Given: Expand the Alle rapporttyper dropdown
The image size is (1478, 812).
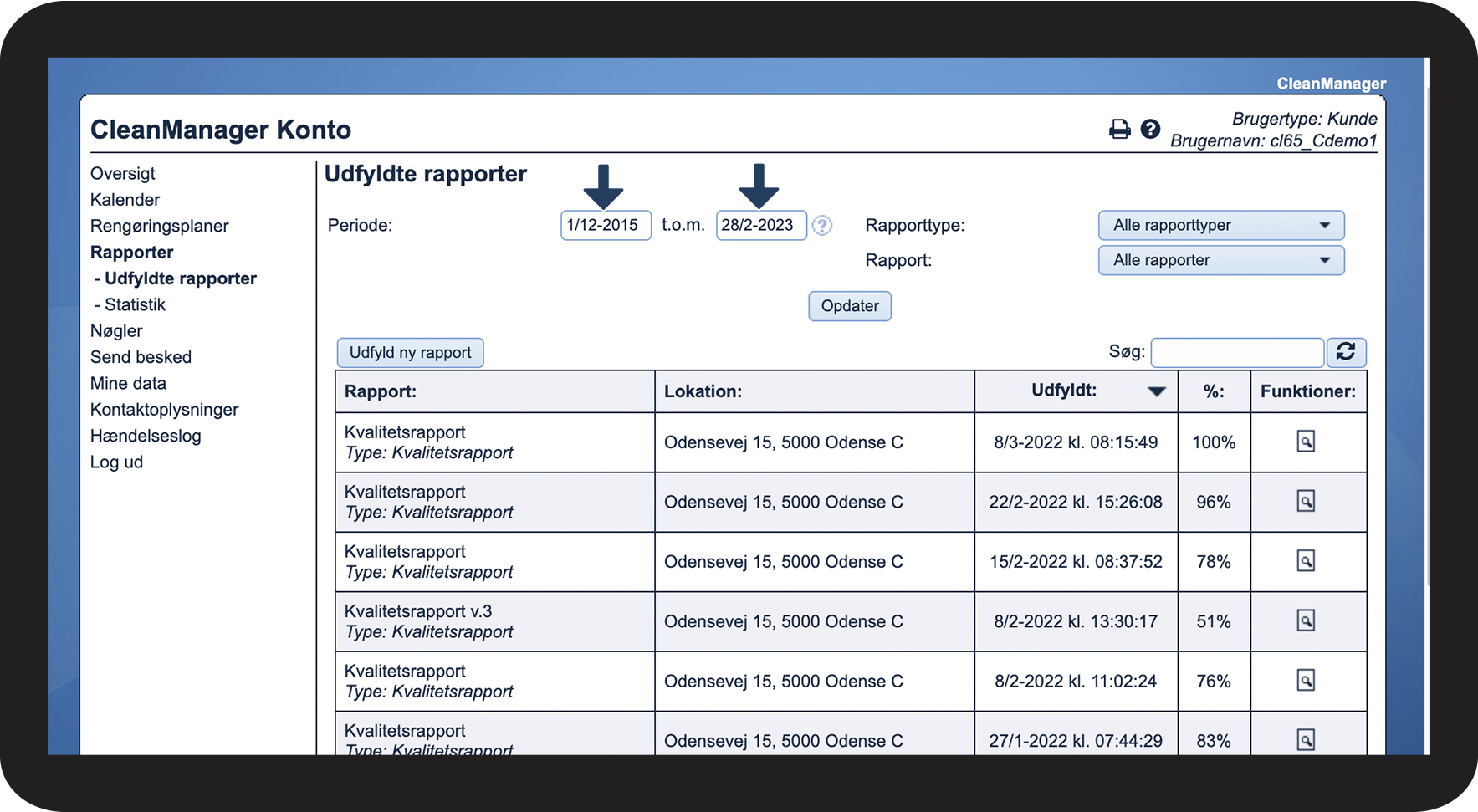Looking at the screenshot, I should tap(1220, 225).
